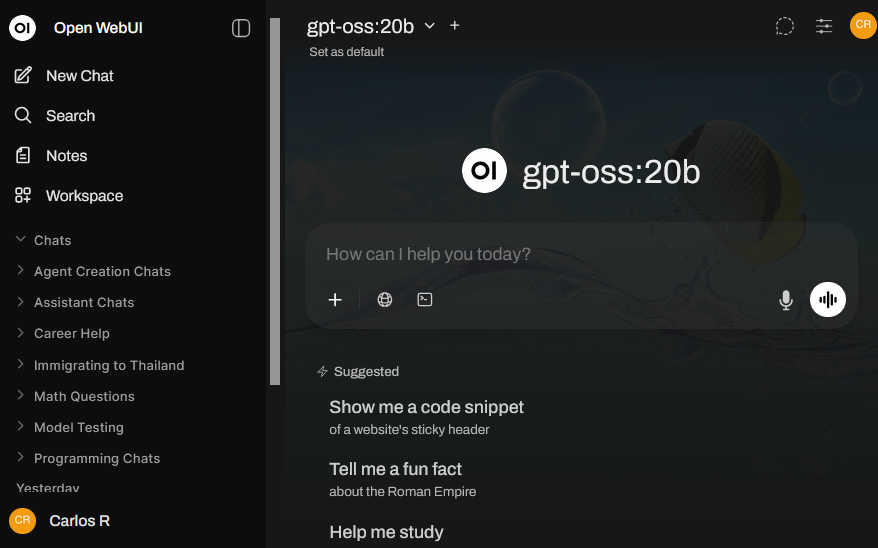Image resolution: width=878 pixels, height=548 pixels.
Task: Click the Open WebUI logo in the sidebar
Action: point(23,28)
